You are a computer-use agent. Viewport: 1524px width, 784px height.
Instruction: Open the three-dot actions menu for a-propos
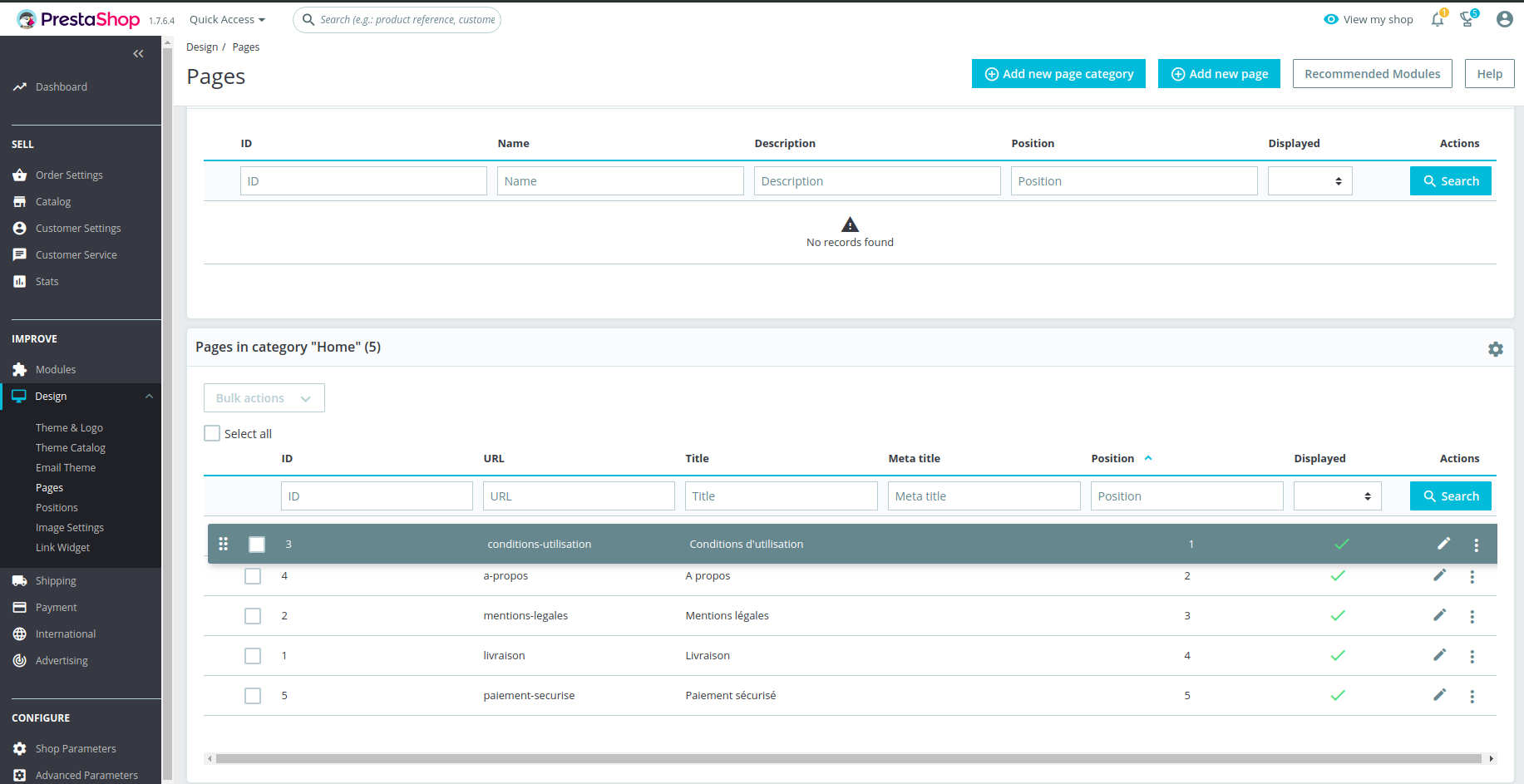point(1472,576)
